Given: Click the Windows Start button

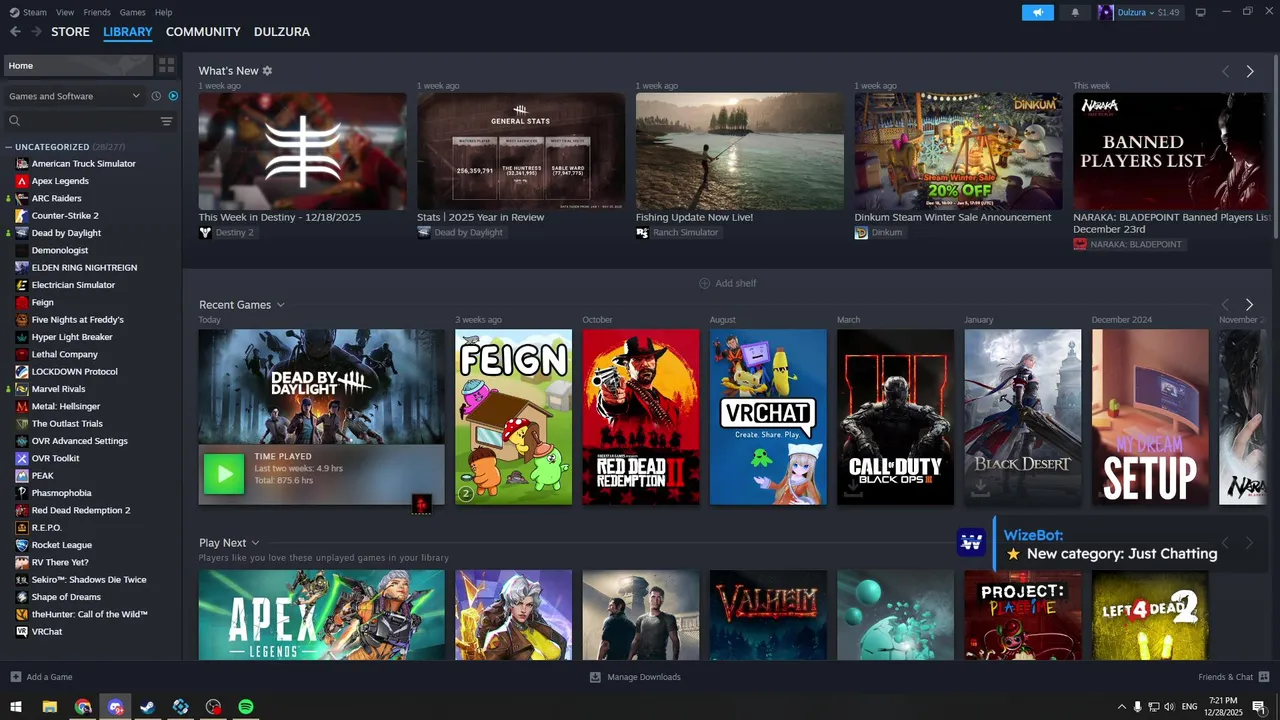Looking at the screenshot, I should click(16, 707).
